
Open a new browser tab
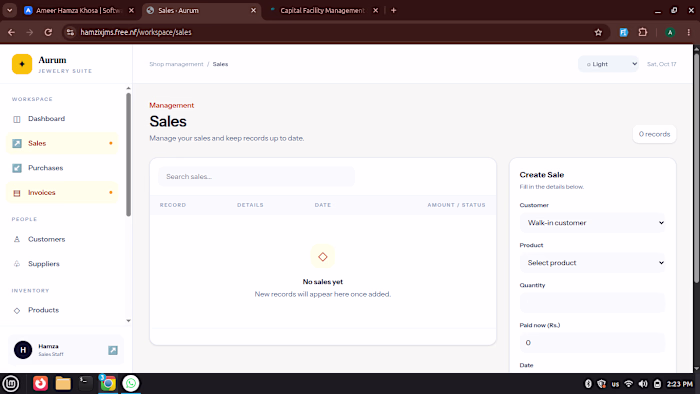(x=393, y=10)
